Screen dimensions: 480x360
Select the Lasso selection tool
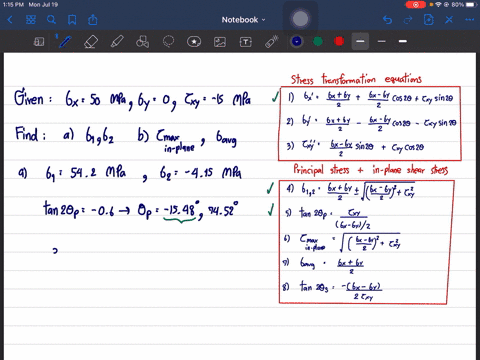point(168,42)
